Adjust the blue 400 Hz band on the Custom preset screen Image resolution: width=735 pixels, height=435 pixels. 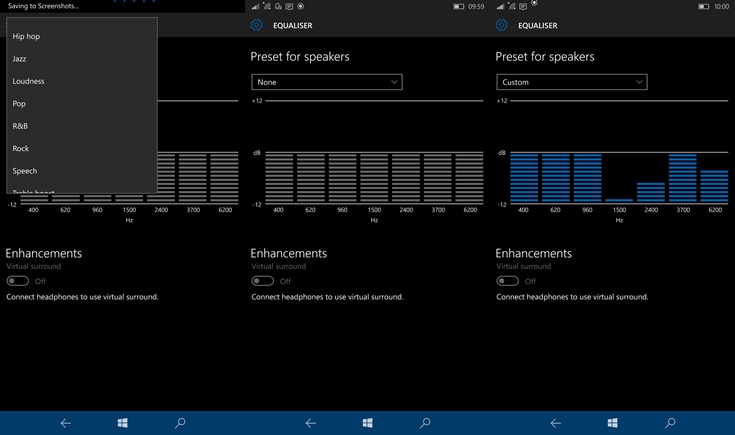tap(524, 178)
